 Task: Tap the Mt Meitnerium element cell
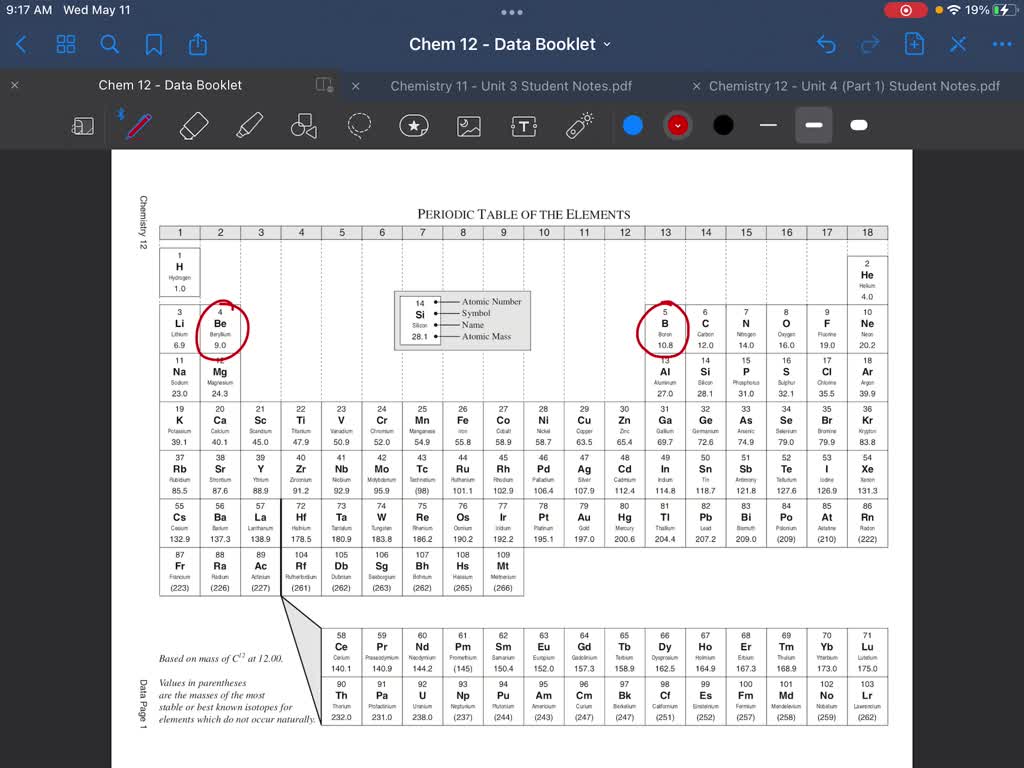pyautogui.click(x=503, y=571)
